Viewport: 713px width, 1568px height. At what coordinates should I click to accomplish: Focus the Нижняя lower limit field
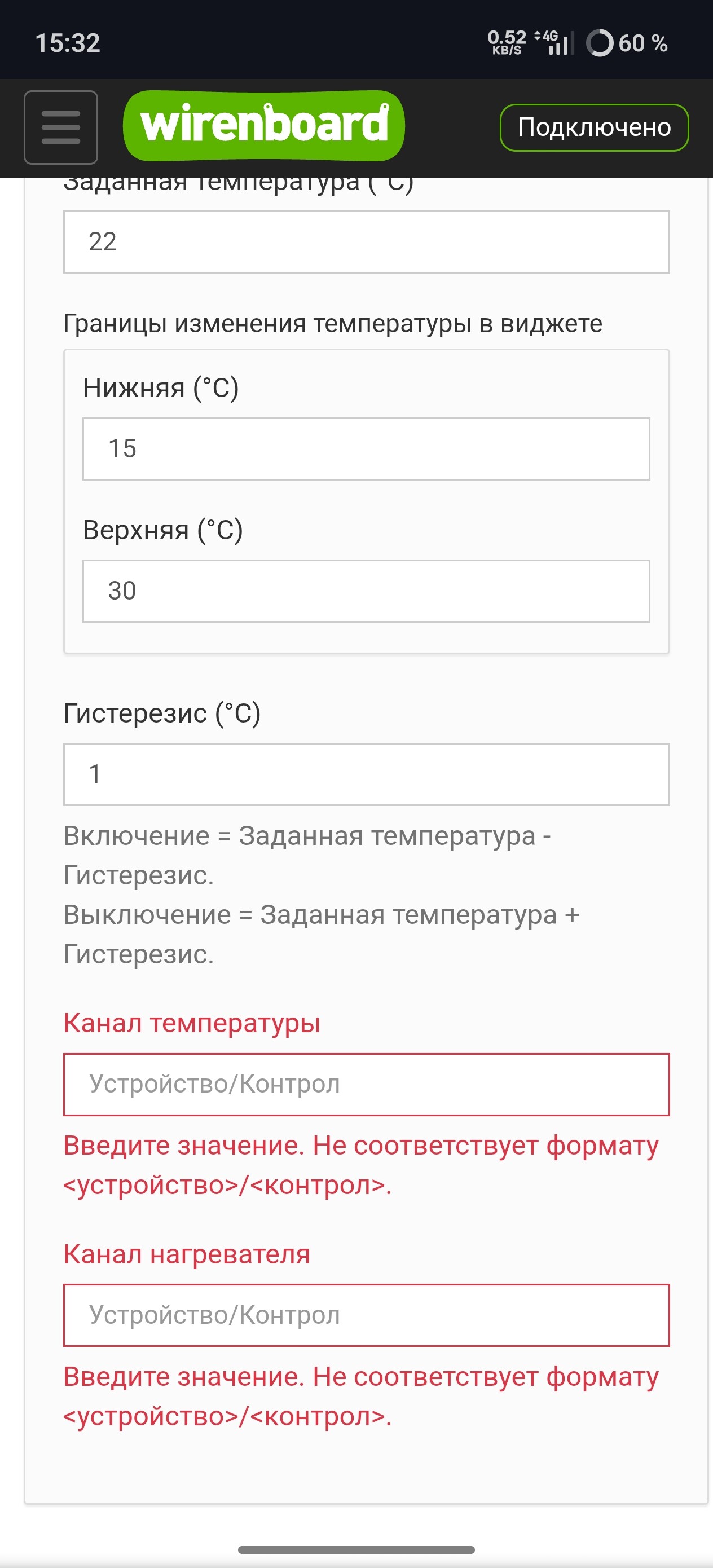pos(367,448)
